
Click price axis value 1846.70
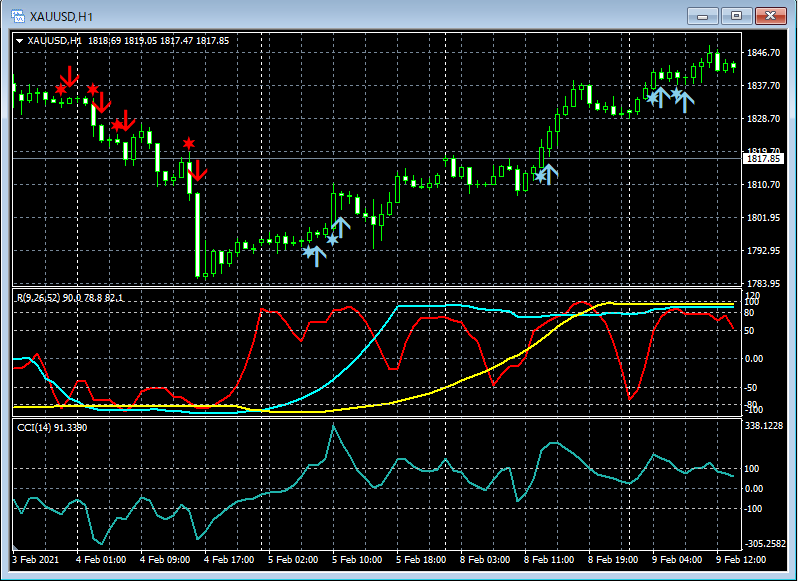[763, 52]
